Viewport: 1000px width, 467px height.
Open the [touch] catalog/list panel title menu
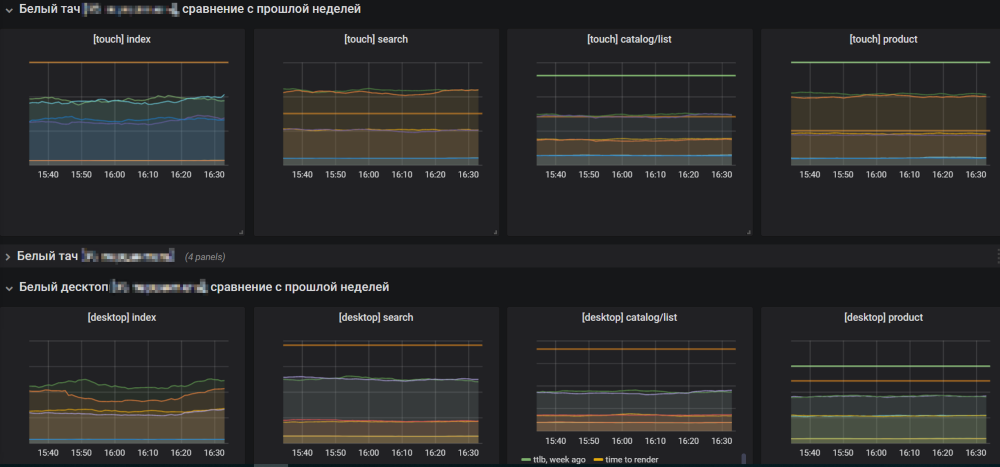(x=630, y=39)
